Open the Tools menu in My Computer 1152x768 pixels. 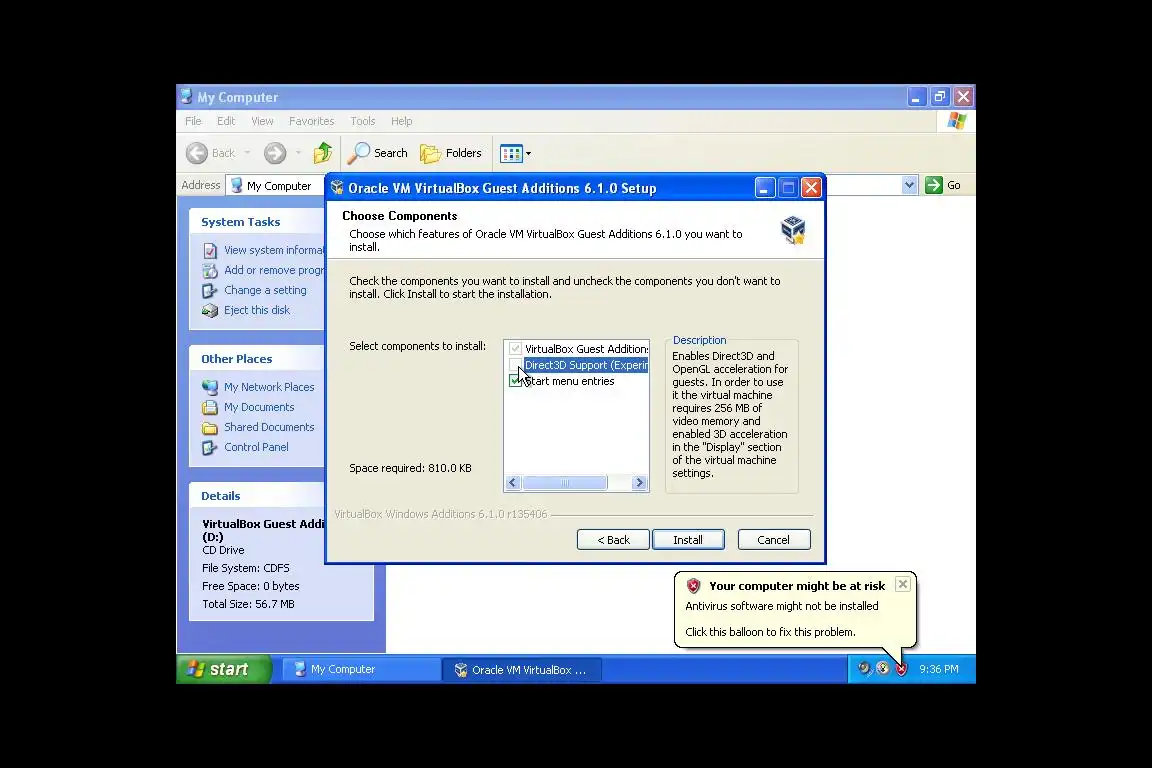(362, 121)
